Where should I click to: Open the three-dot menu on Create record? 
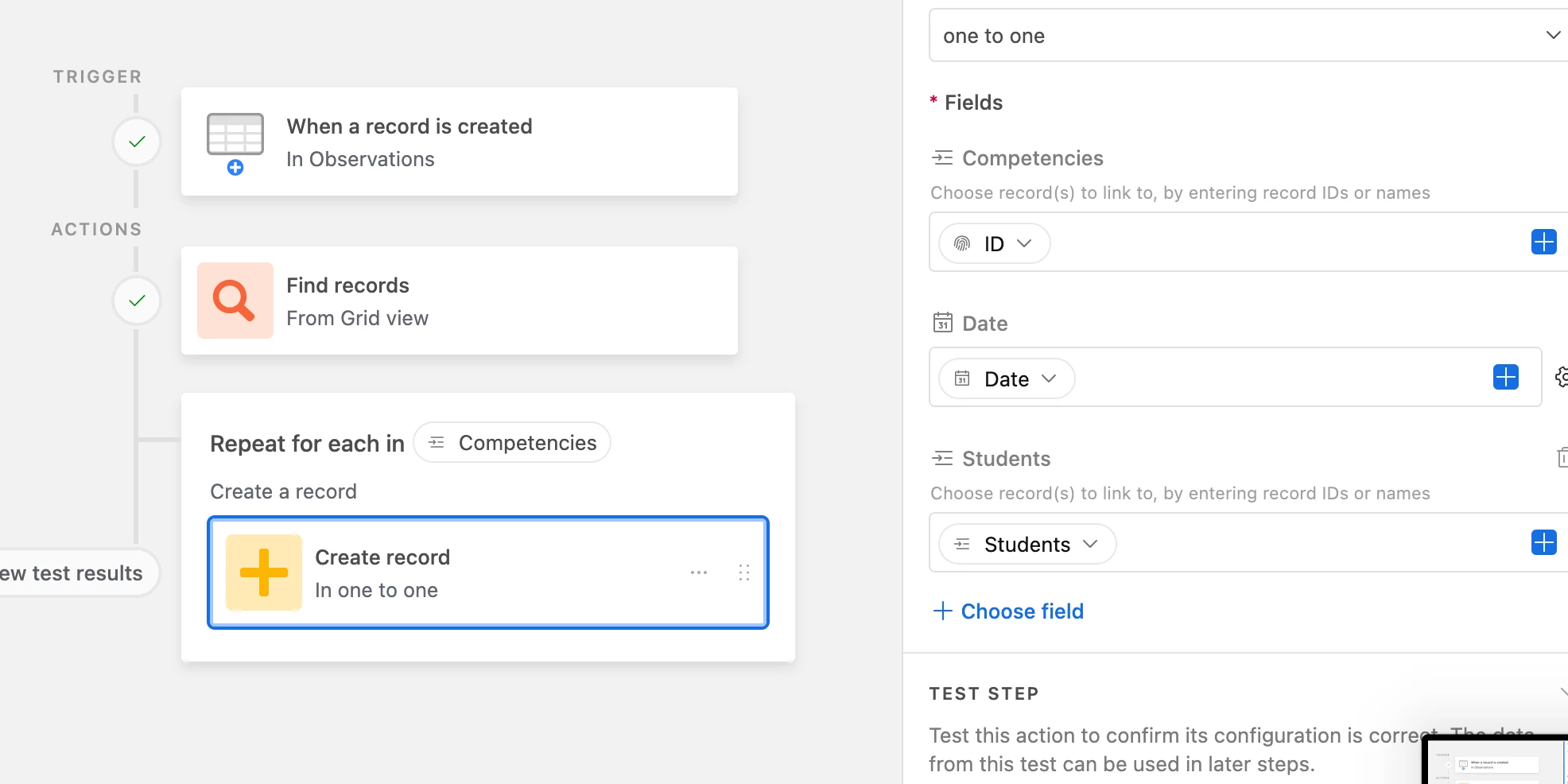[x=699, y=572]
